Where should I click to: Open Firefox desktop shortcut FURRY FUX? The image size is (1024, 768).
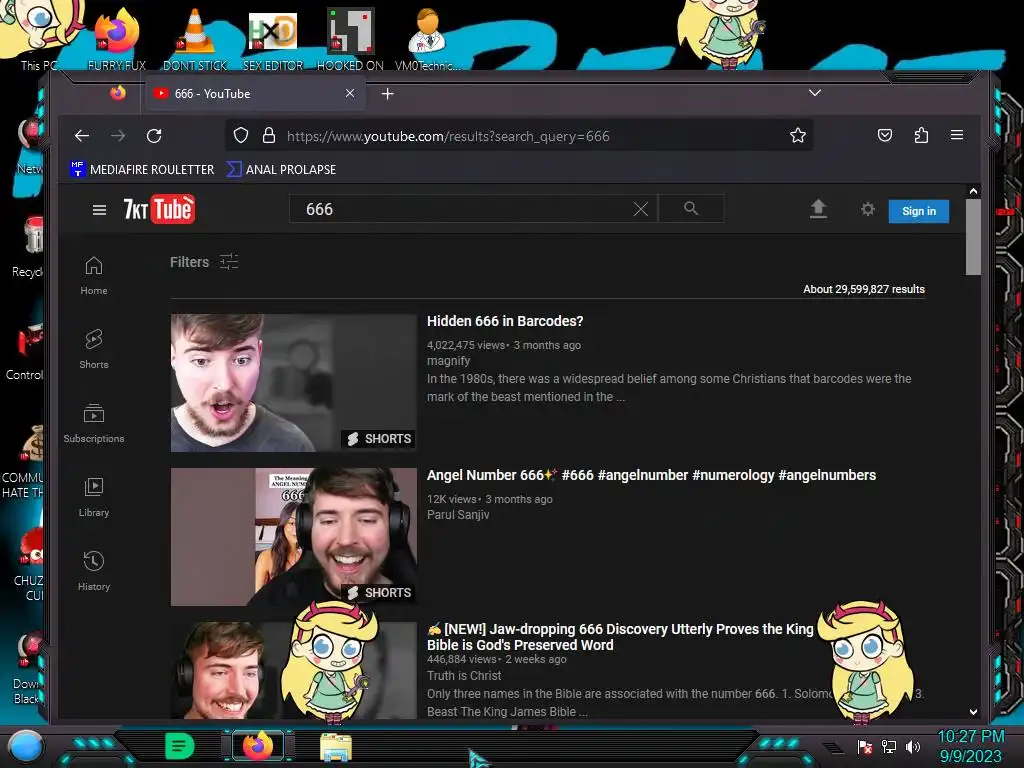(x=117, y=39)
